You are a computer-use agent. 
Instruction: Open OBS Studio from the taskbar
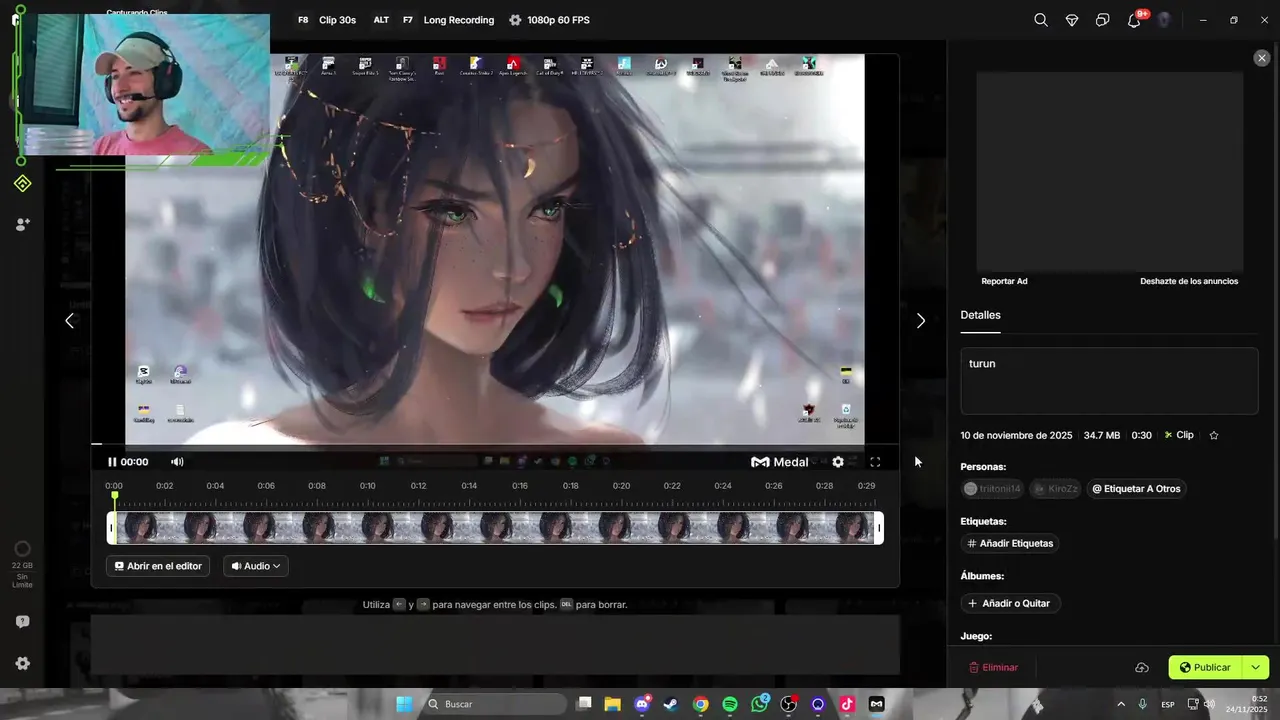(x=789, y=704)
